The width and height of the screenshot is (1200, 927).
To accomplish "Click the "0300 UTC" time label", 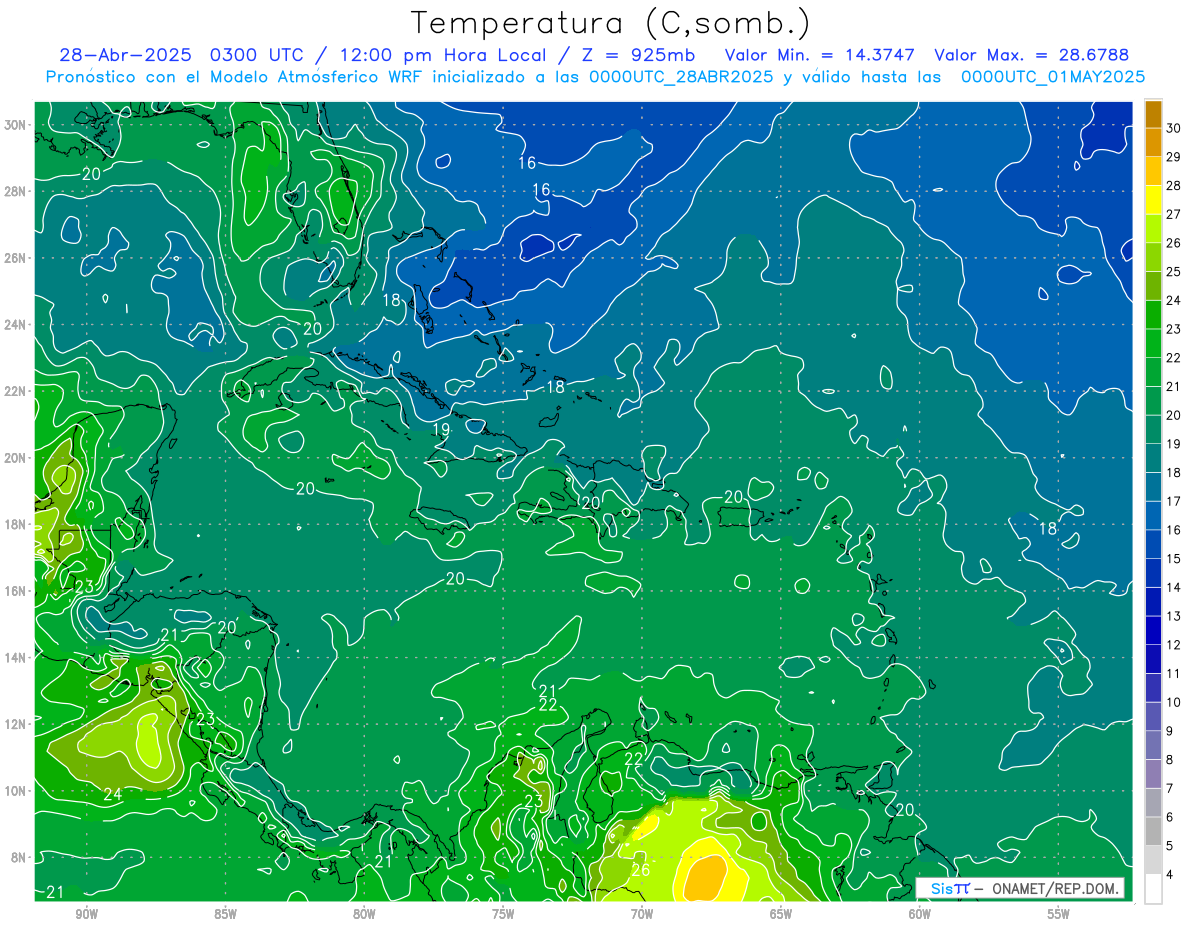I will (x=259, y=55).
